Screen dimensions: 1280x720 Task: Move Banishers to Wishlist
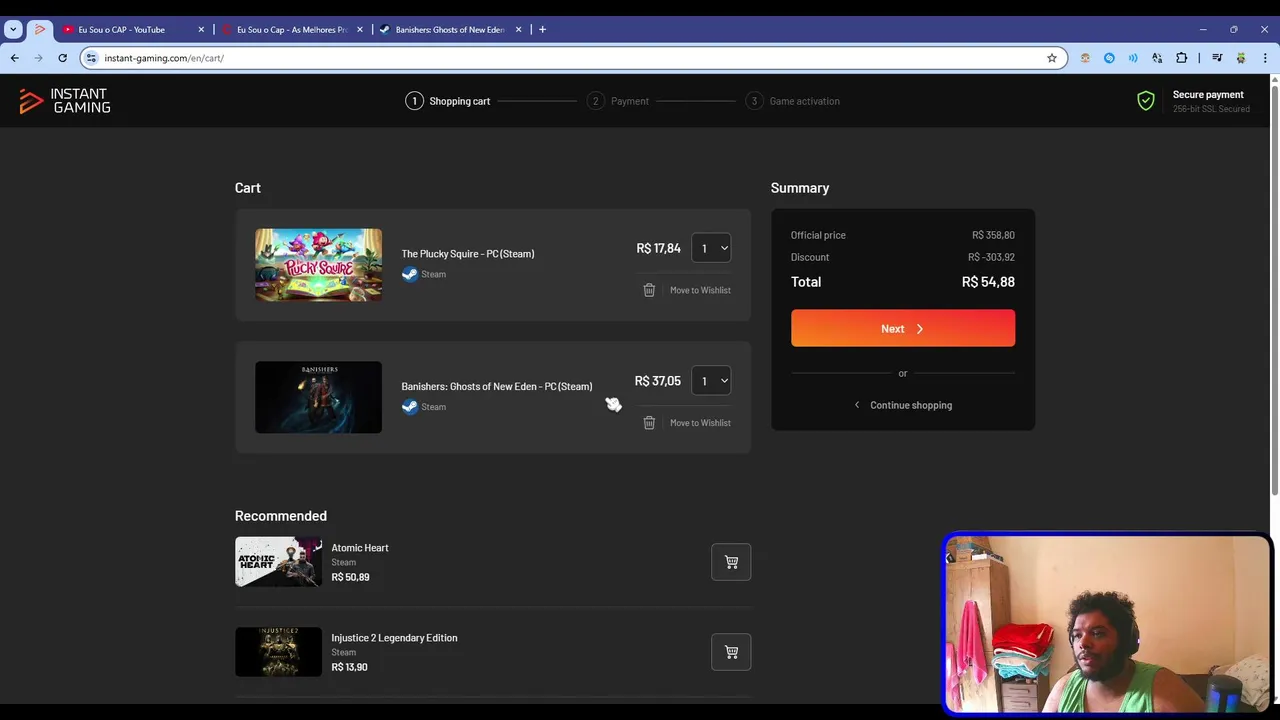700,423
